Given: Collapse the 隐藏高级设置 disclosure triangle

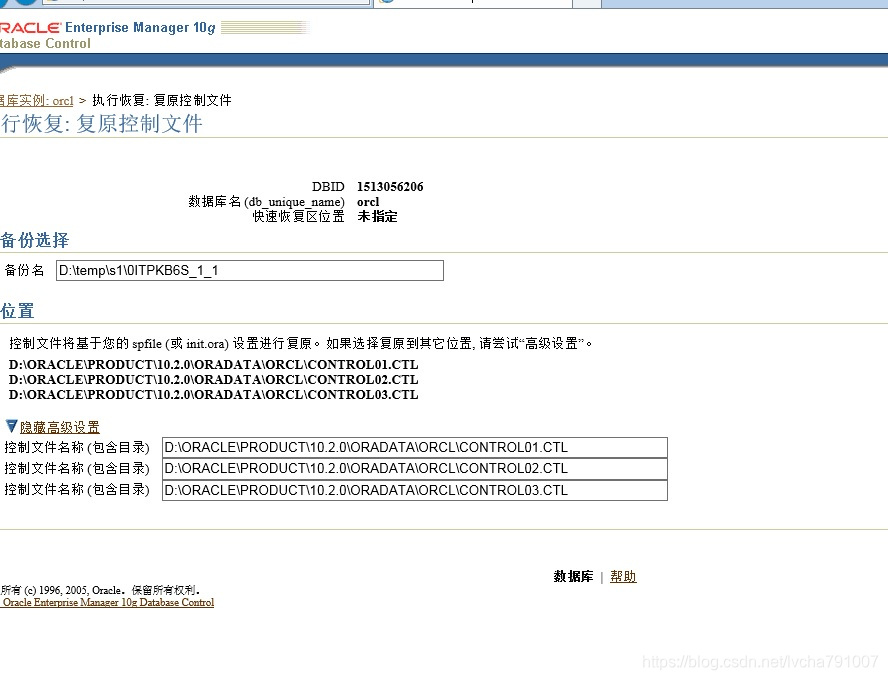Looking at the screenshot, I should point(11,426).
